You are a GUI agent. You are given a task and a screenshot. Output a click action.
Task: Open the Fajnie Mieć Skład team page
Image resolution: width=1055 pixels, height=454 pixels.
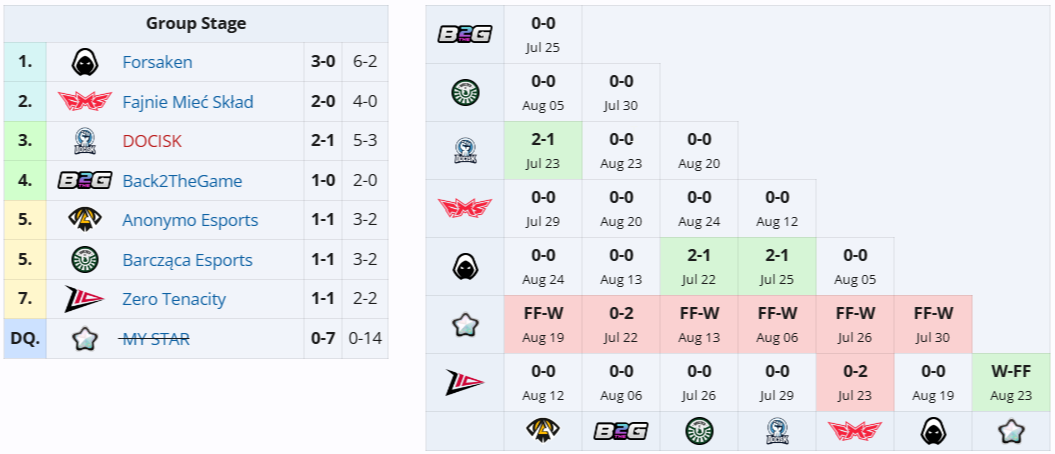(187, 102)
